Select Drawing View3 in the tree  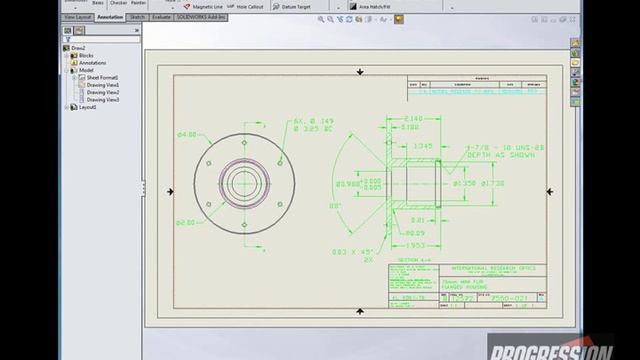coord(103,100)
